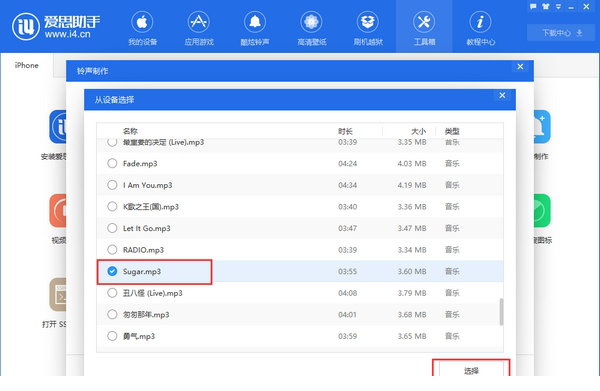Viewport: 600px width, 391px height.
Task: Click the 爱思助手 i4 logo
Action: (56, 26)
